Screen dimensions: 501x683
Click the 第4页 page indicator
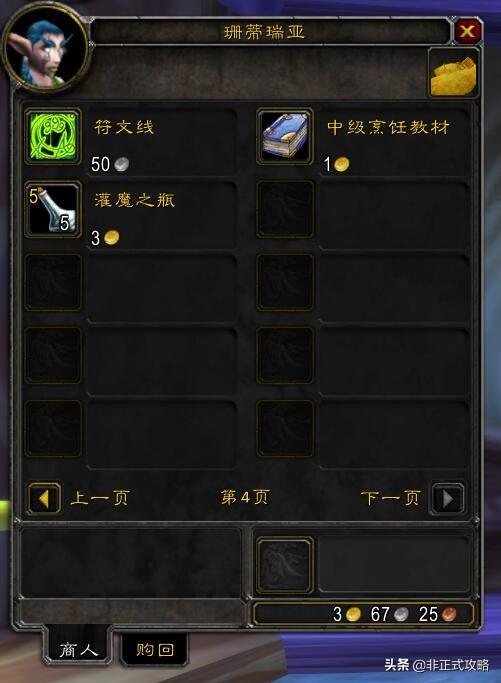point(245,497)
